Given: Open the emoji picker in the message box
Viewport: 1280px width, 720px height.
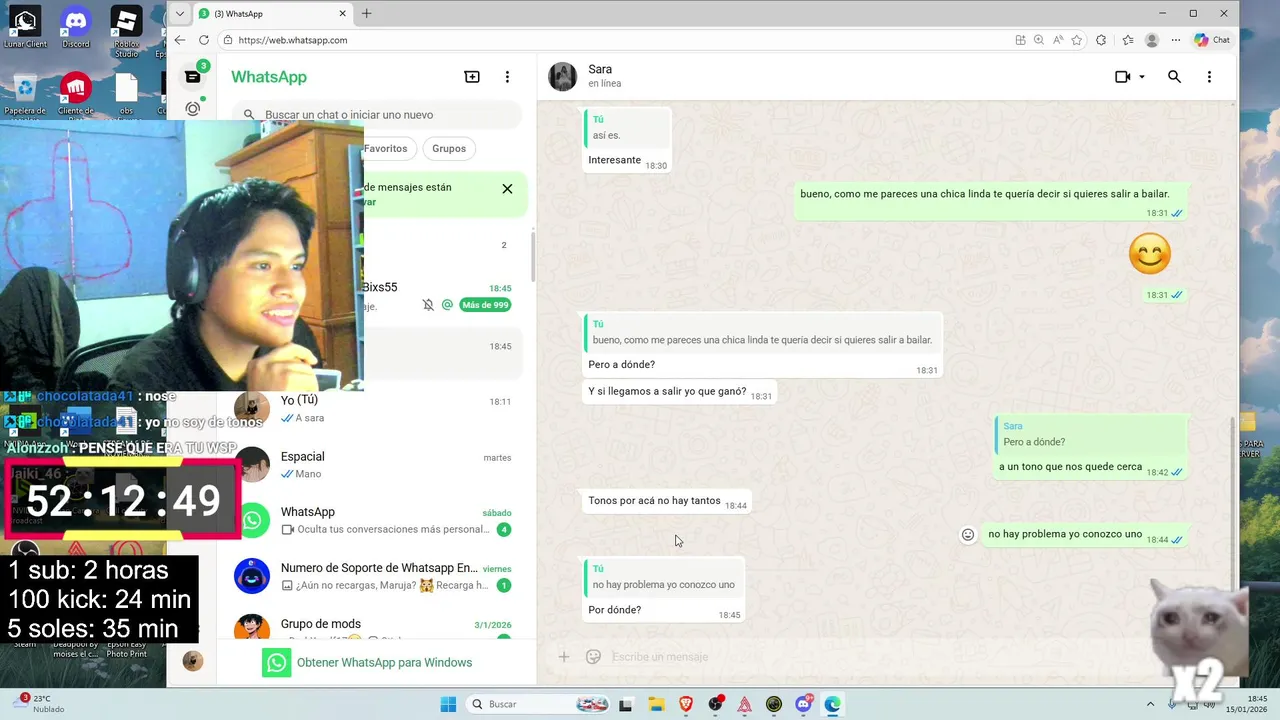Looking at the screenshot, I should pyautogui.click(x=593, y=657).
